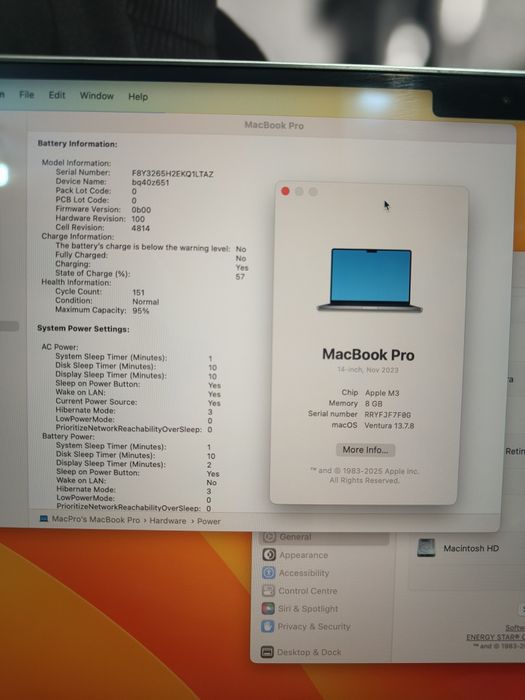
Task: Click macOS version Ventura 13.7.8
Action: (x=389, y=425)
